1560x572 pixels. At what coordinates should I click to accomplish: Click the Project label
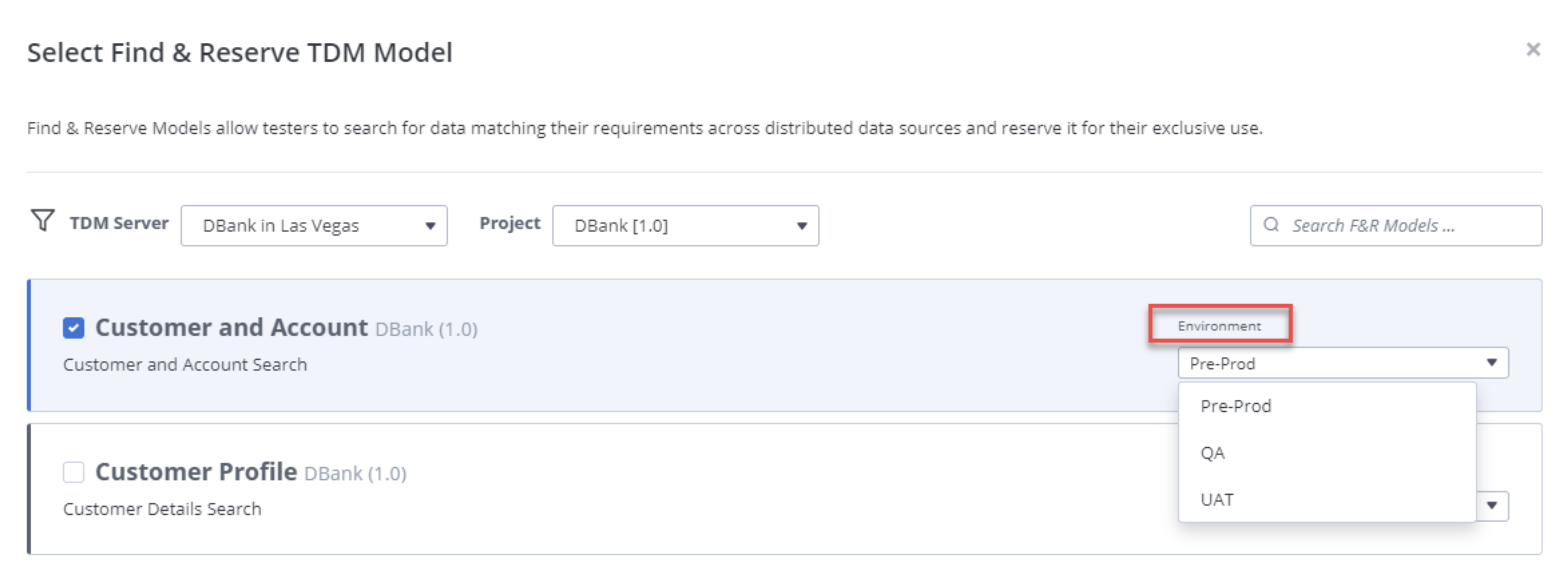(x=510, y=223)
